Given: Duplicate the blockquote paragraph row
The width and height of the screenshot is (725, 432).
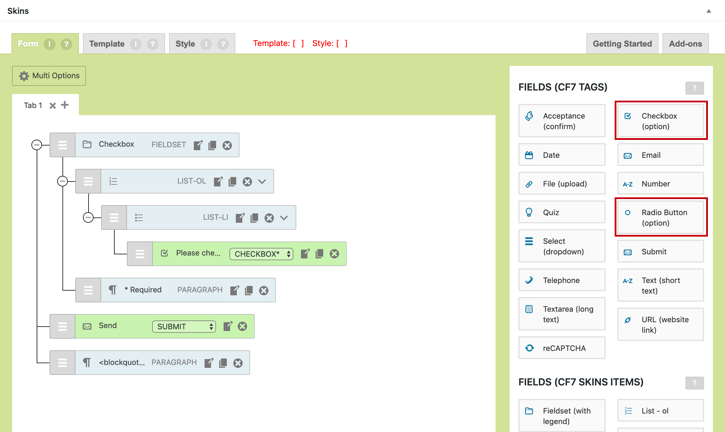Looking at the screenshot, I should (223, 363).
